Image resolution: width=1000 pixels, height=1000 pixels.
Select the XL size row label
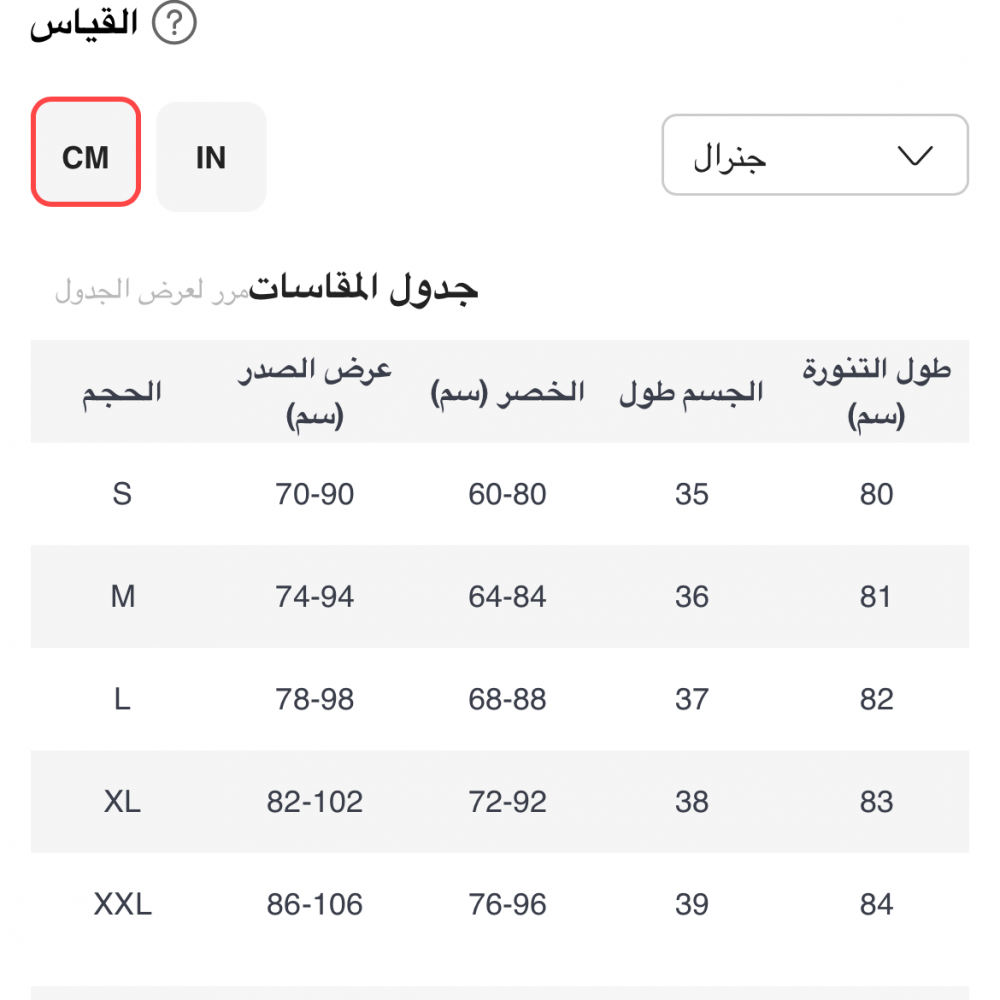coord(122,802)
